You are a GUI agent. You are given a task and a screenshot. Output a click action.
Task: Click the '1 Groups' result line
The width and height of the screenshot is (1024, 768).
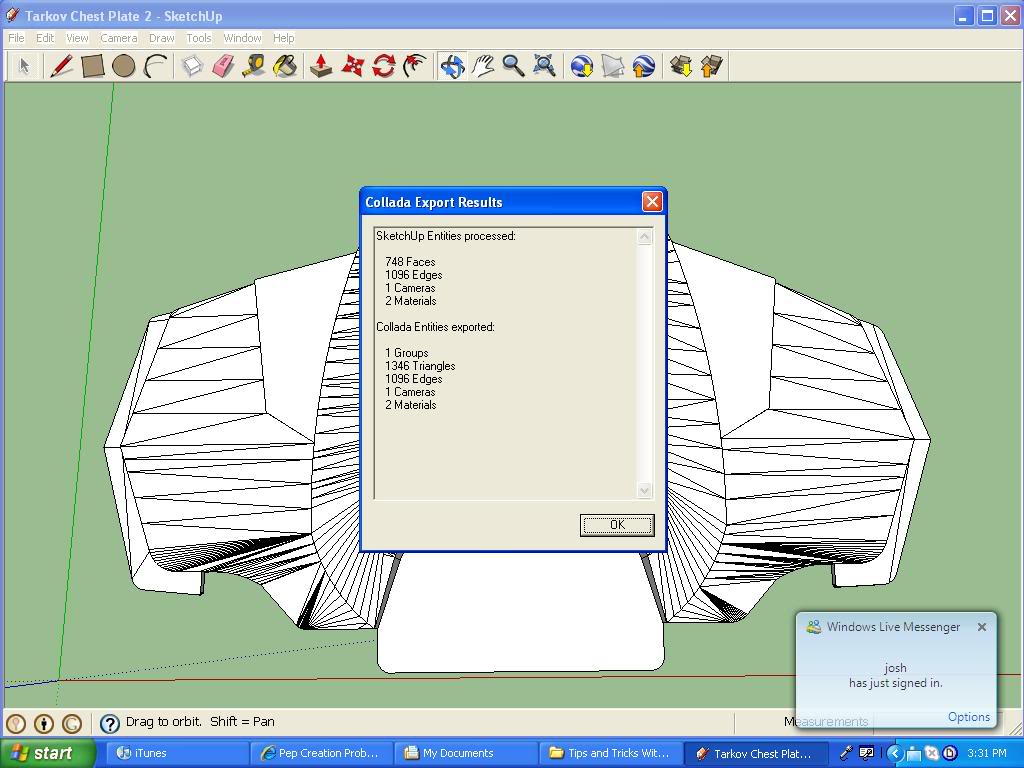tap(407, 353)
